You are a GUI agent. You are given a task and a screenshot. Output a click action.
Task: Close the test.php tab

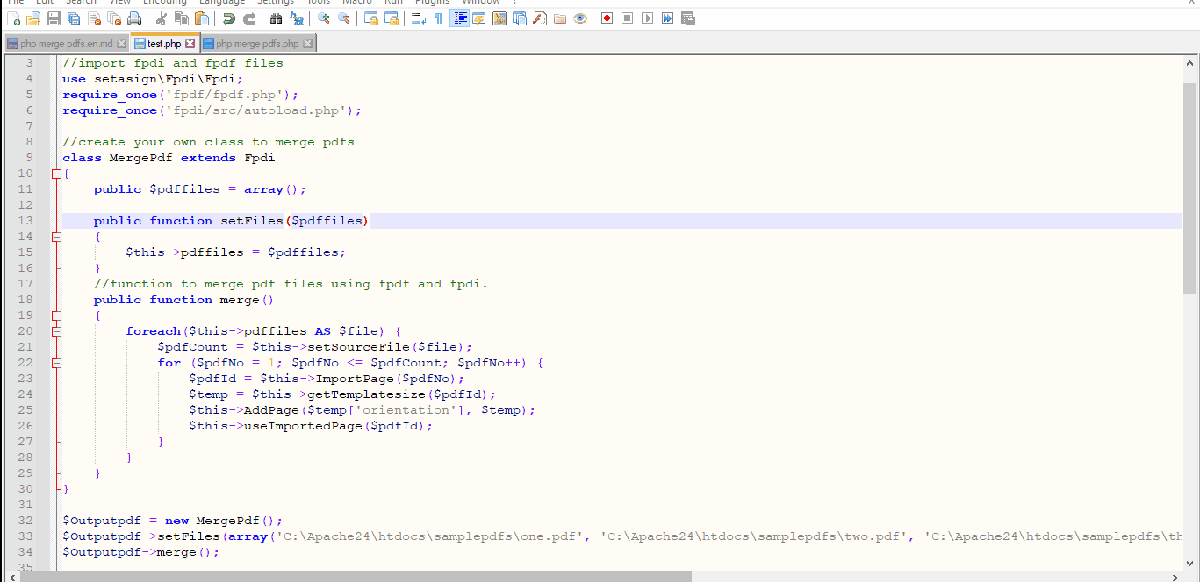189,43
